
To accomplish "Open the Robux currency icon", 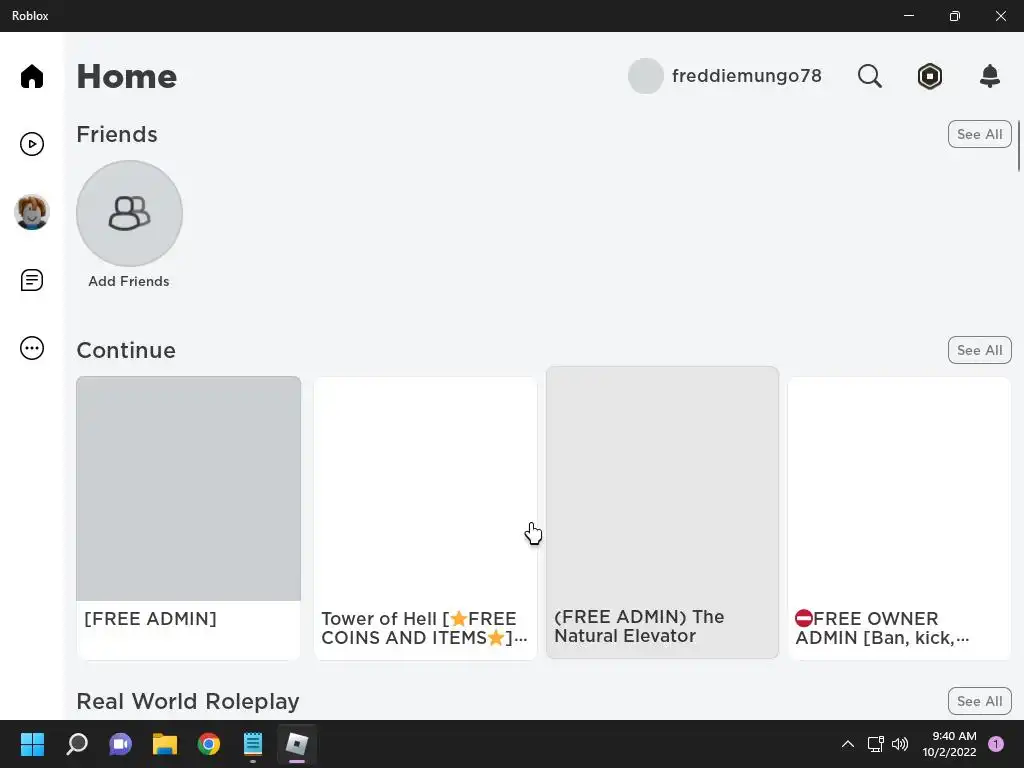I will click(x=929, y=76).
